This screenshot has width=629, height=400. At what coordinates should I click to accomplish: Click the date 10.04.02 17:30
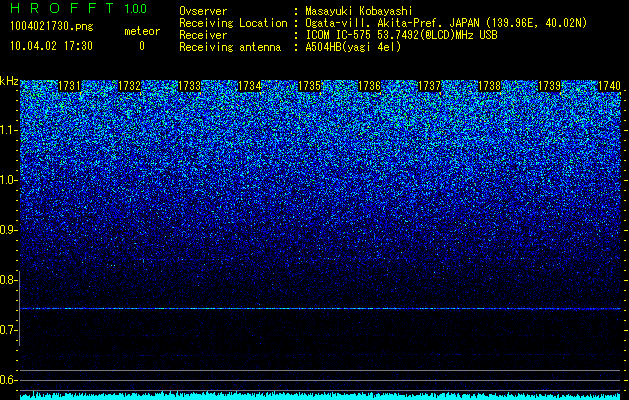pyautogui.click(x=51, y=46)
